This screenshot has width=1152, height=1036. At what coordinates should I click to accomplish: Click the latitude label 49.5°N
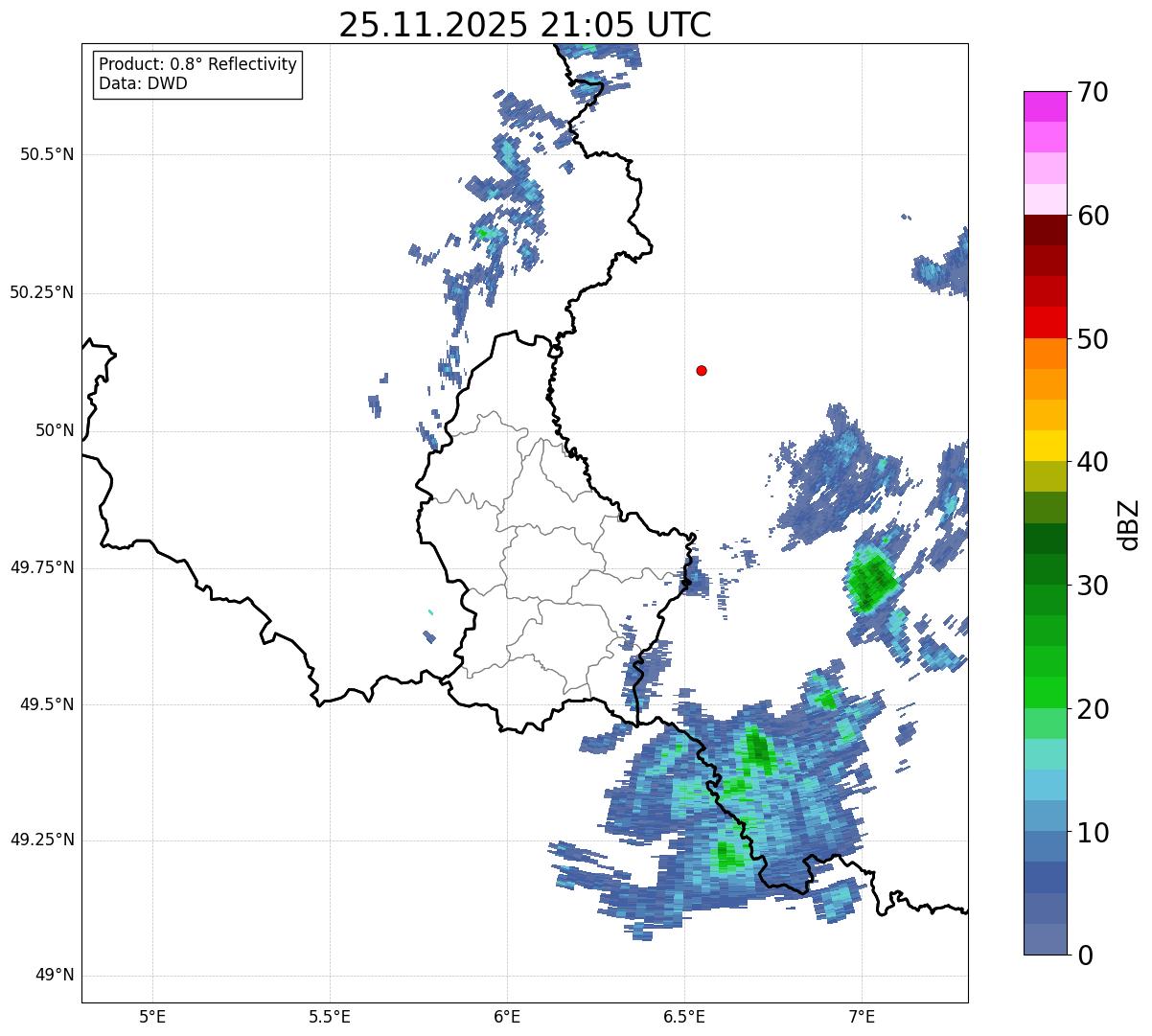pos(46,704)
